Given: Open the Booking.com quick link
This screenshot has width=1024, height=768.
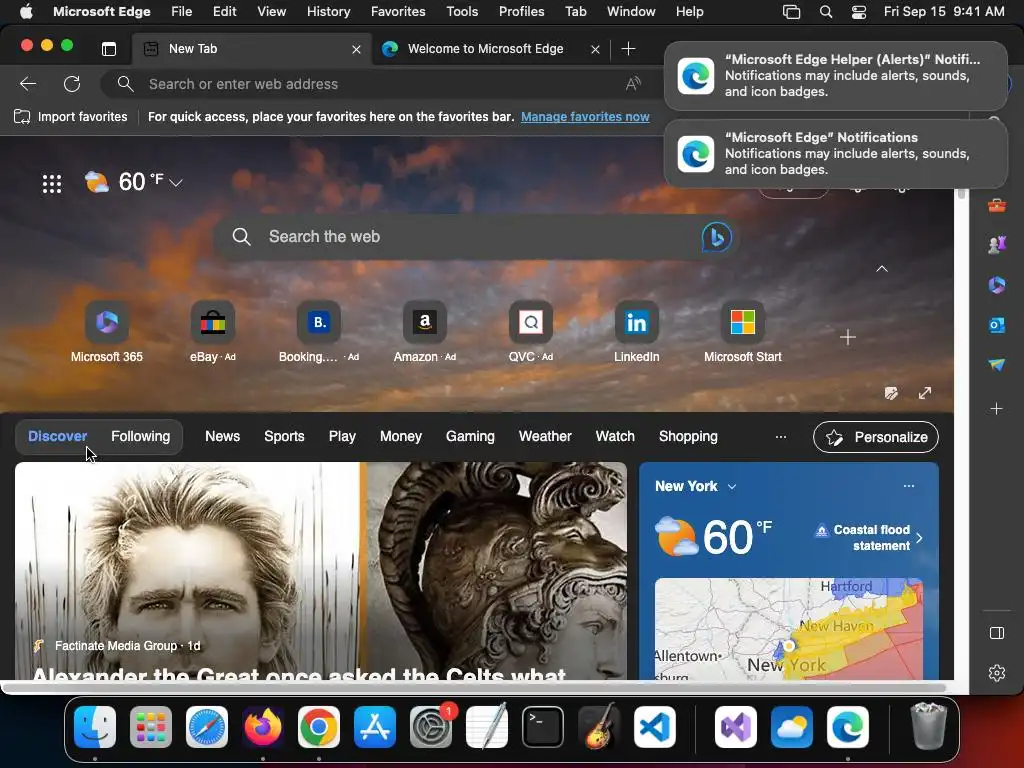Looking at the screenshot, I should click(319, 332).
